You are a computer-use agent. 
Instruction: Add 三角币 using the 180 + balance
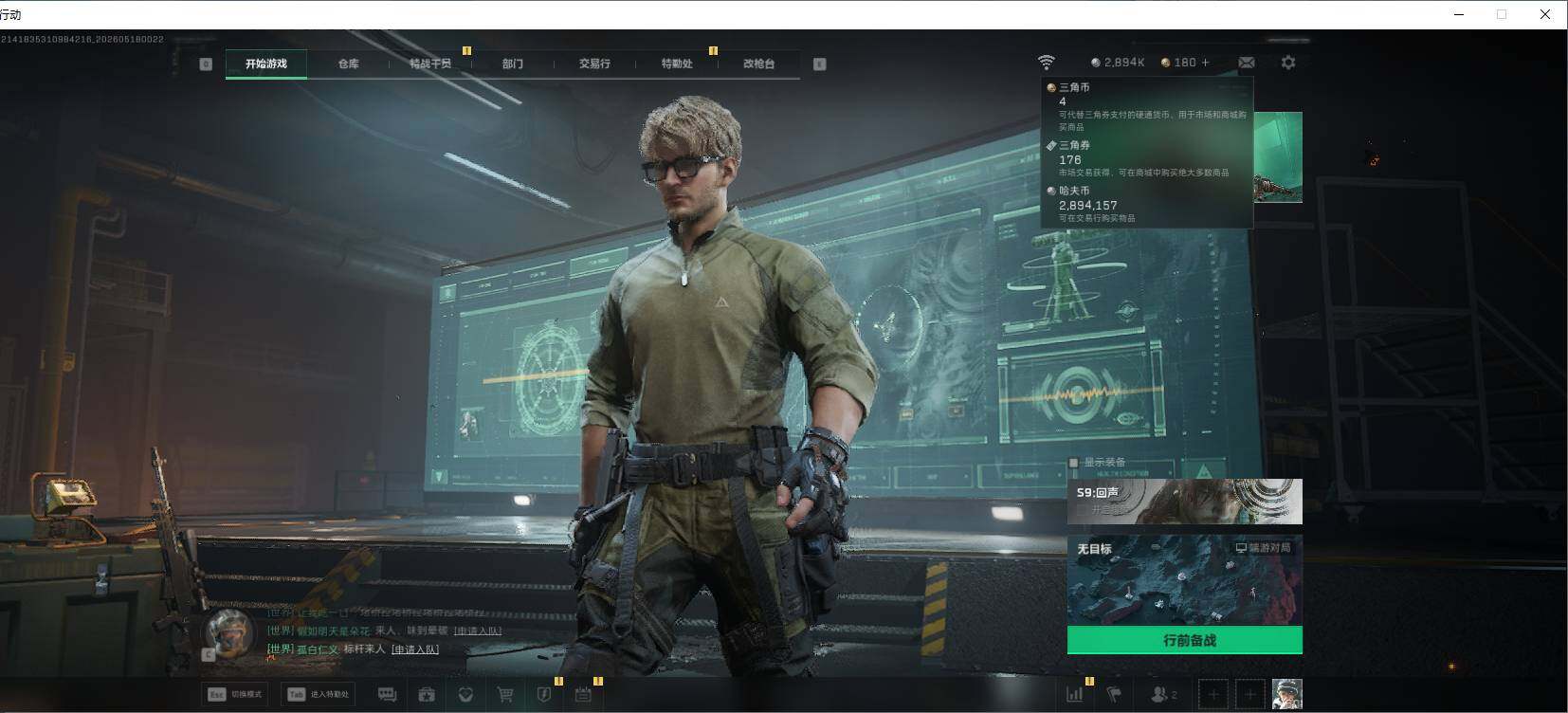pyautogui.click(x=1185, y=63)
